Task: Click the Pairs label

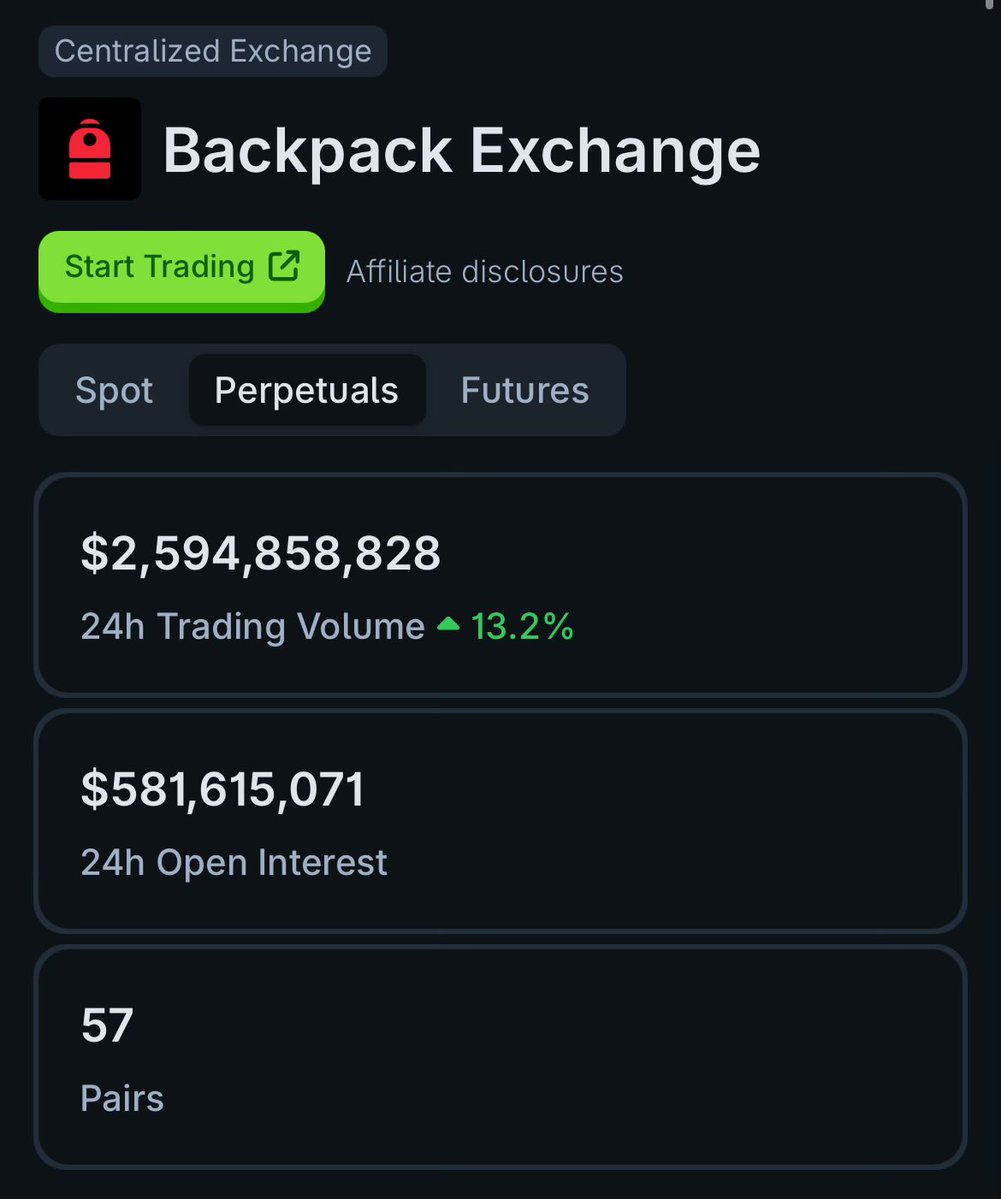Action: (x=122, y=1099)
